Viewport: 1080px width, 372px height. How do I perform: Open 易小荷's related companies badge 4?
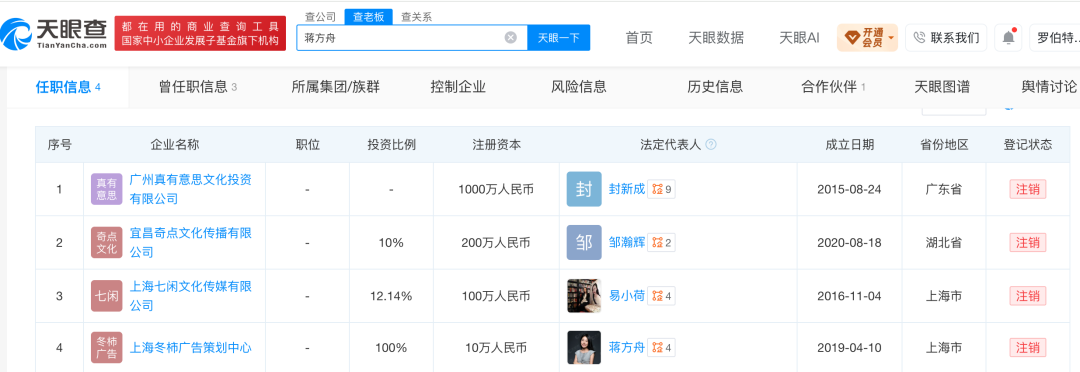click(662, 296)
